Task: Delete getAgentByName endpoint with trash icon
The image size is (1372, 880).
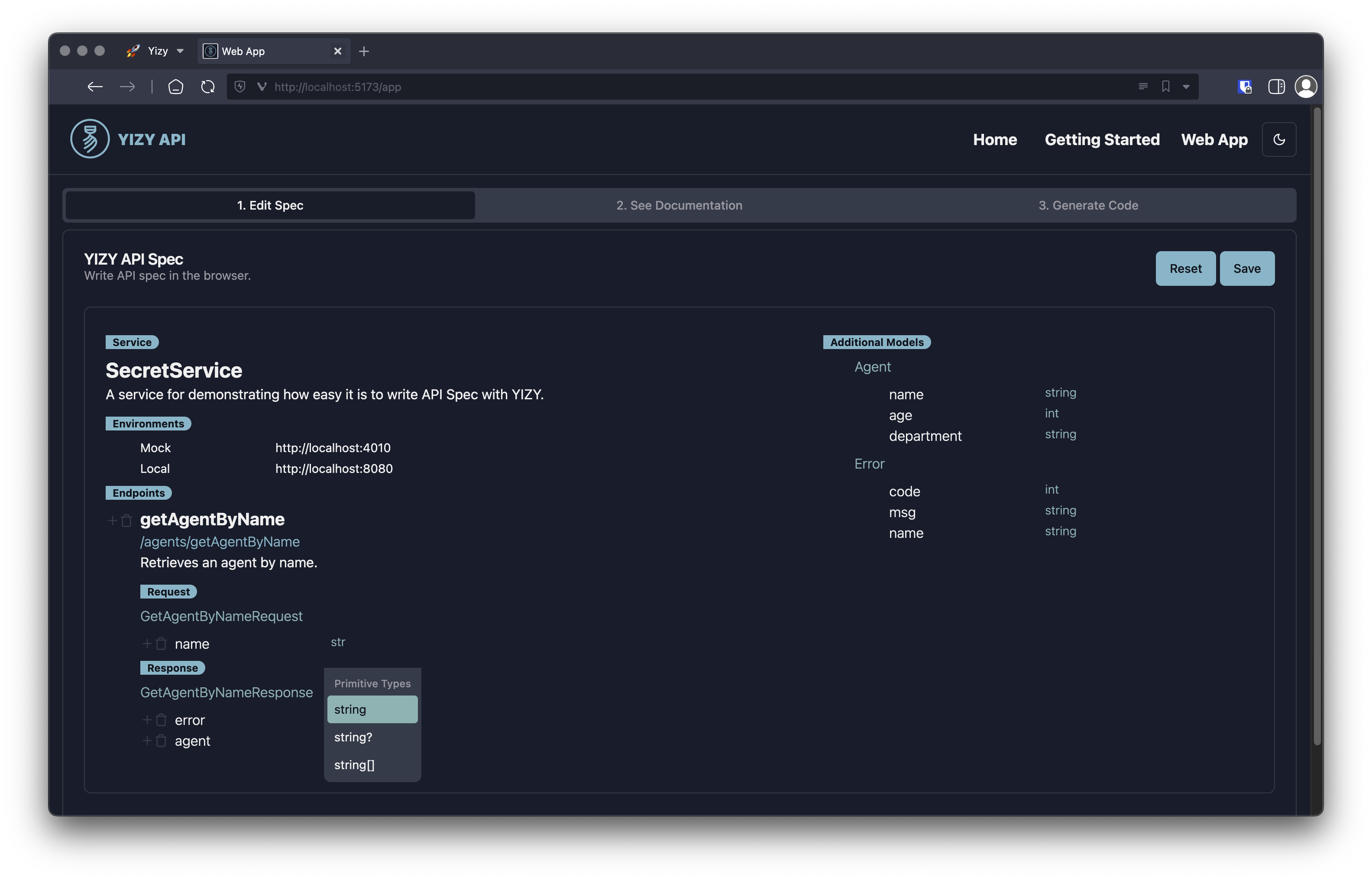Action: pos(127,521)
